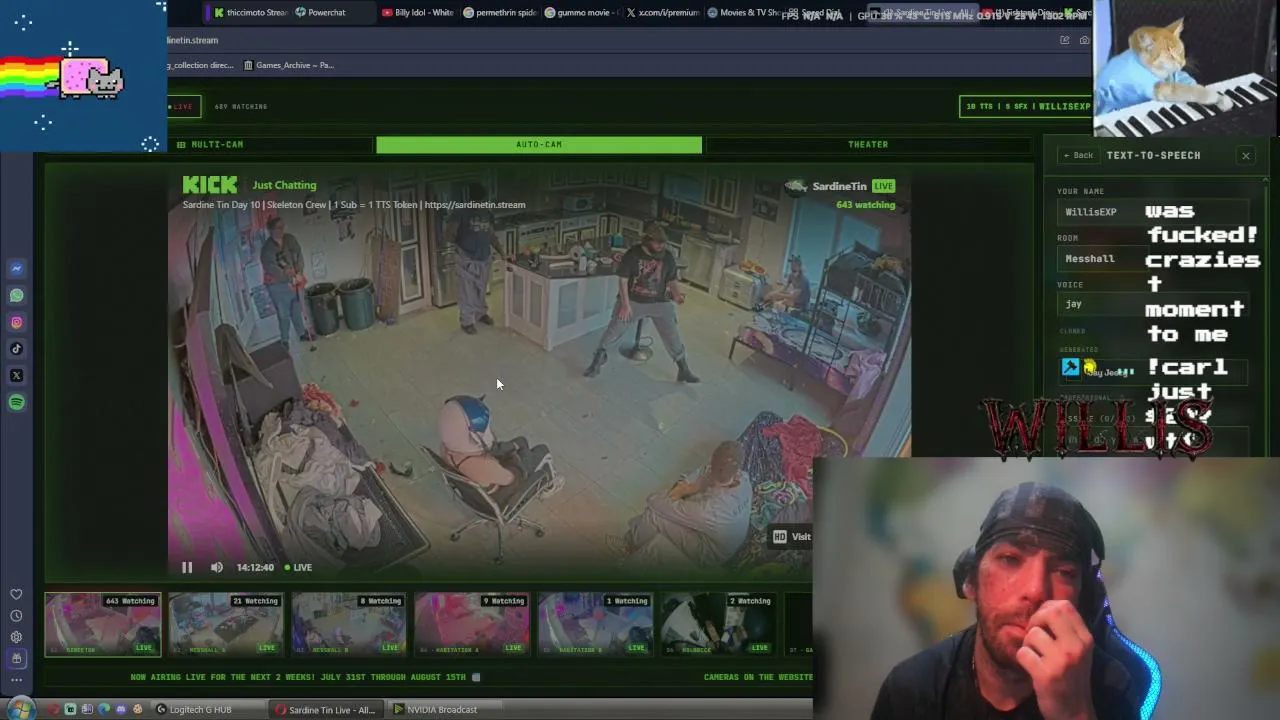Go back from Text-to-Speech panel
Viewport: 1280px width, 720px height.
tap(1078, 155)
